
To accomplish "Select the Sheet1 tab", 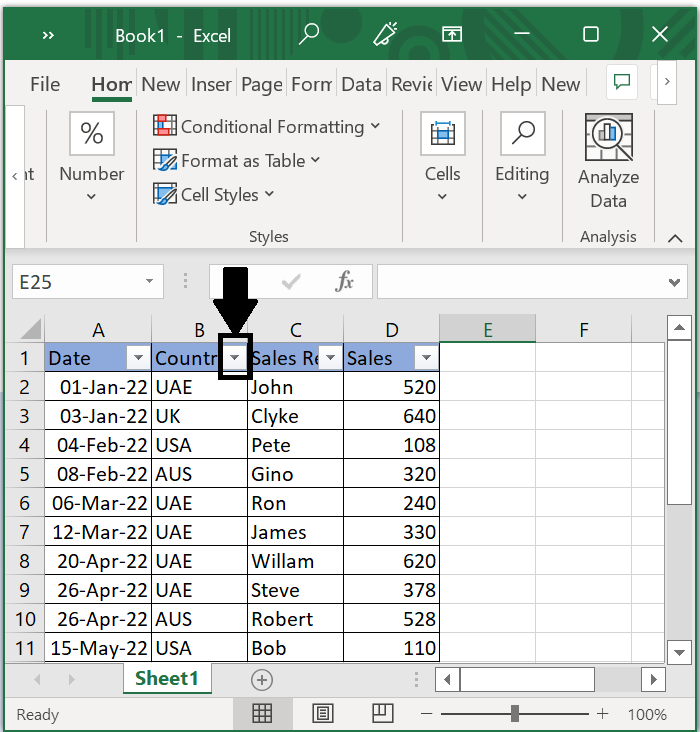I will pos(167,678).
